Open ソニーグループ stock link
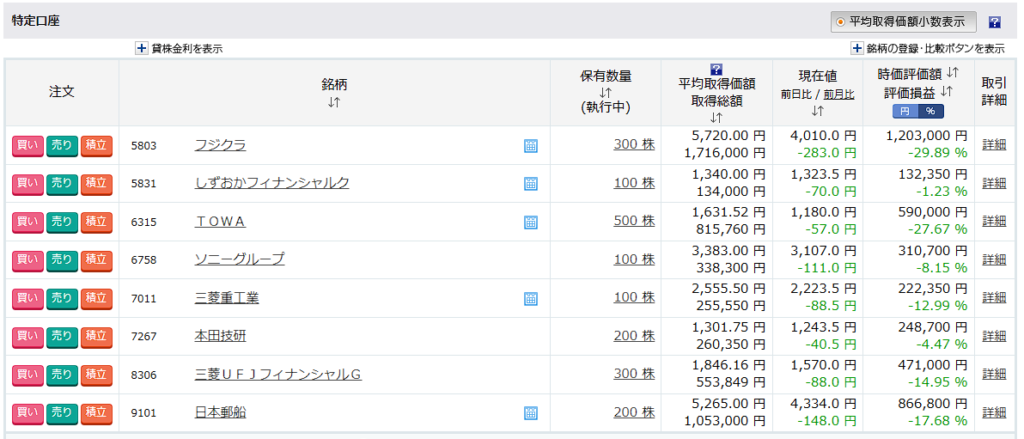1024x439 pixels. coord(240,260)
